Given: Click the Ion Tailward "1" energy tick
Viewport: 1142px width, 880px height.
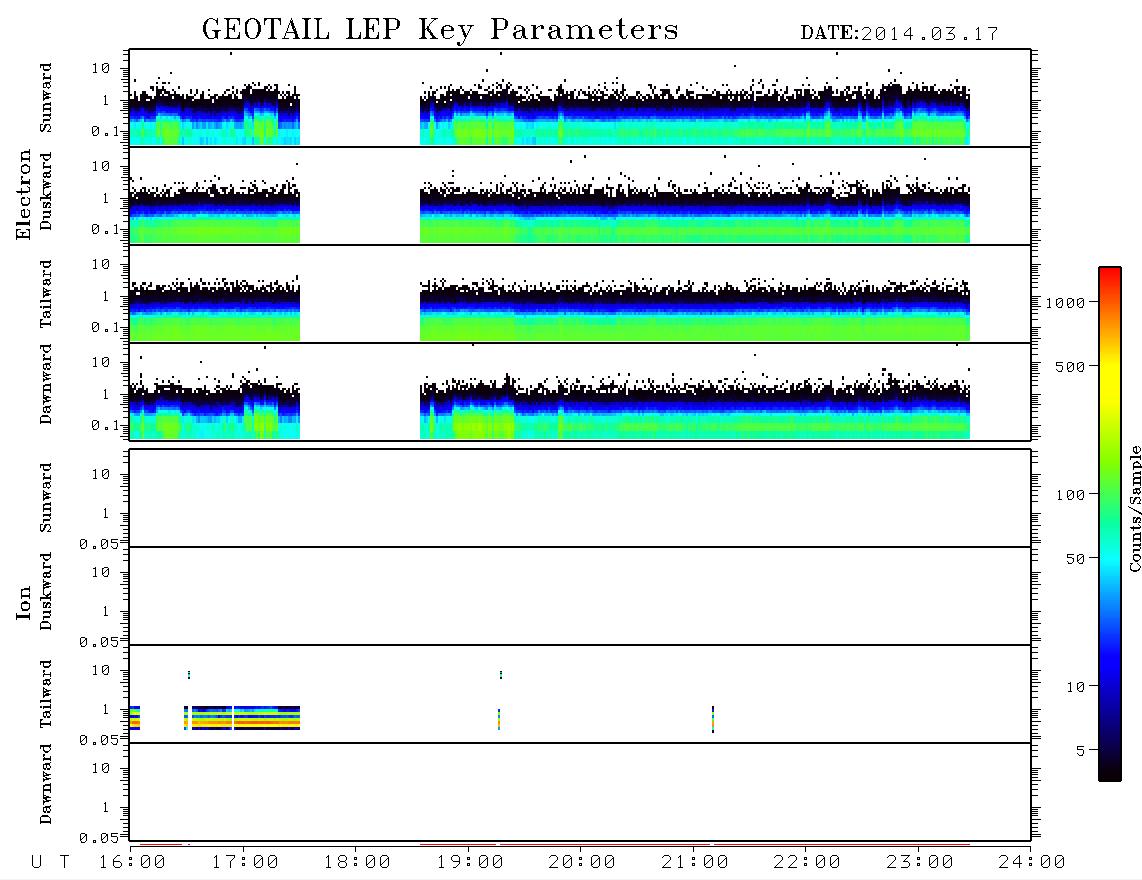Looking at the screenshot, I should point(106,710).
